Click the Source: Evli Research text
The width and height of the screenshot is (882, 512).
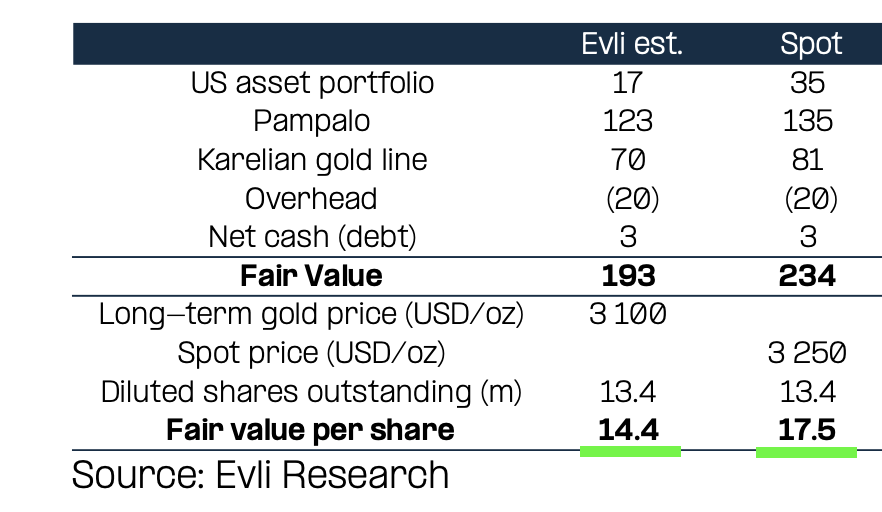260,475
